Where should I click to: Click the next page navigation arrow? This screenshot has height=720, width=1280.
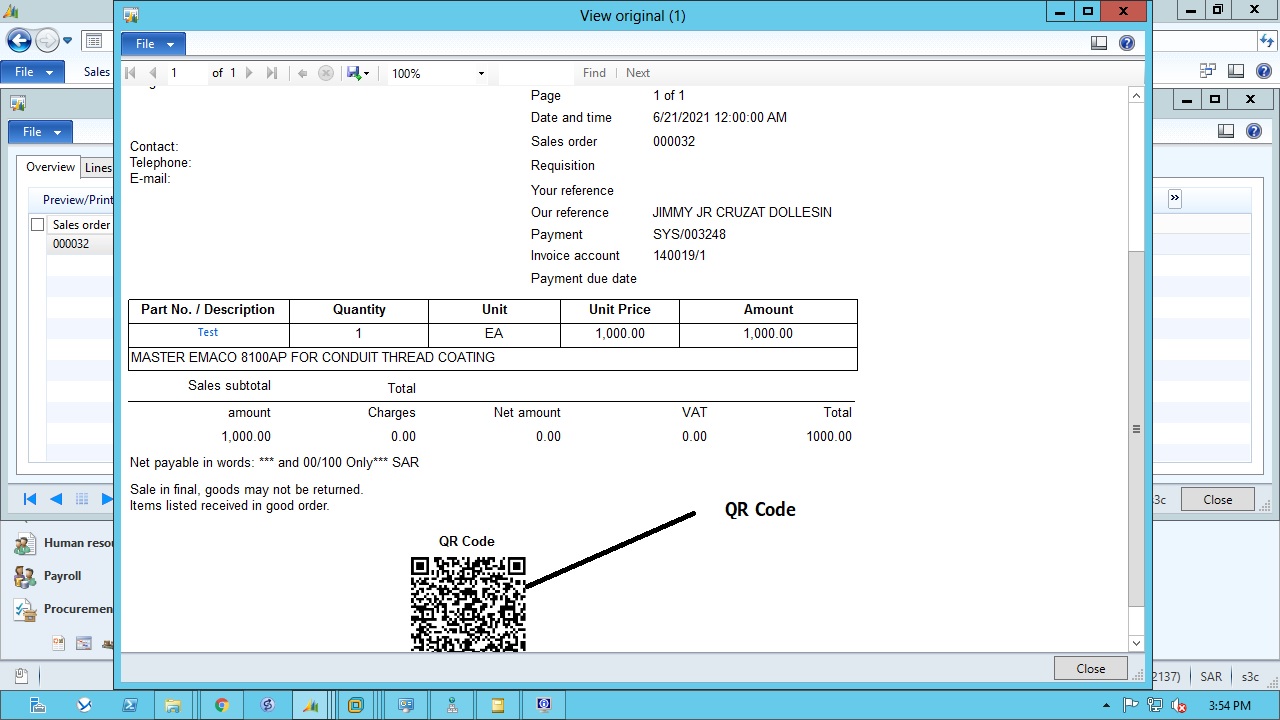[249, 72]
